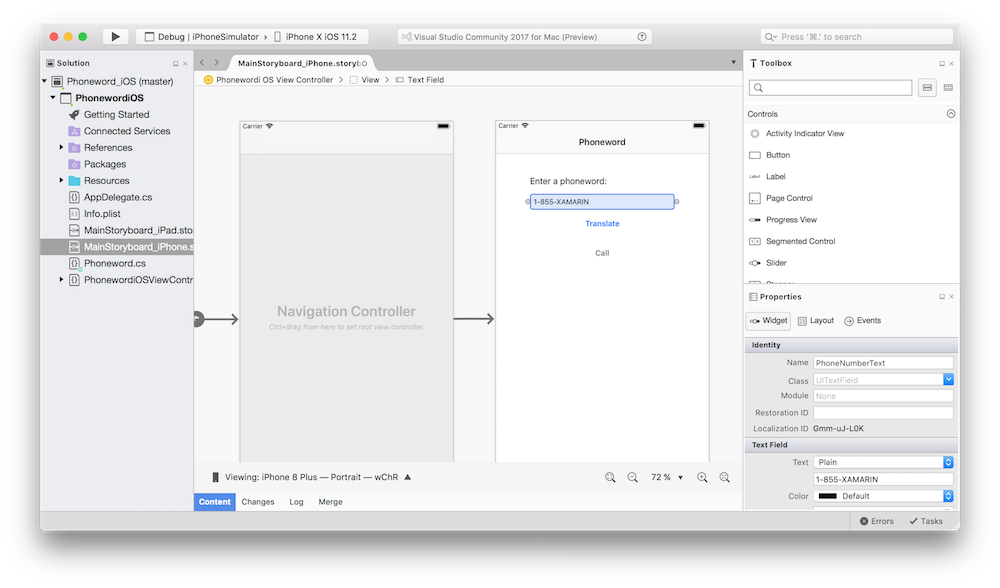Run the app with the Play button
Viewport: 1000px width, 588px height.
click(115, 35)
